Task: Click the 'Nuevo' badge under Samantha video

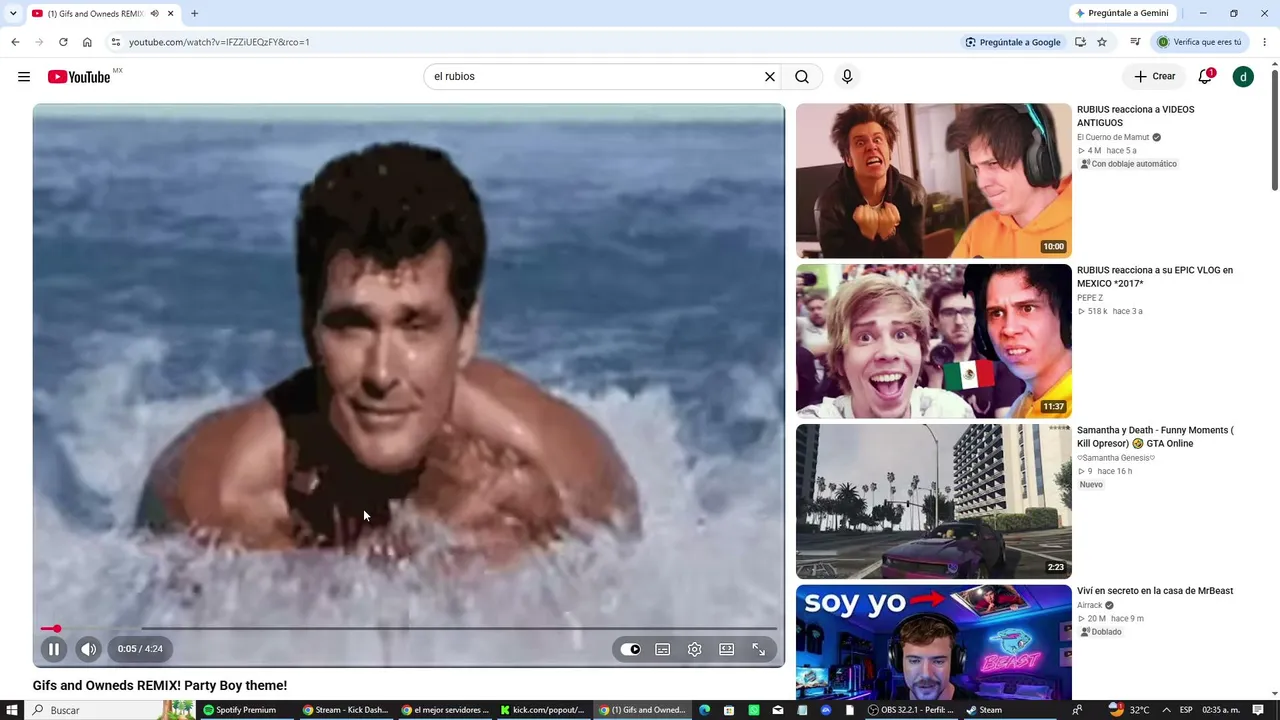Action: pyautogui.click(x=1091, y=485)
